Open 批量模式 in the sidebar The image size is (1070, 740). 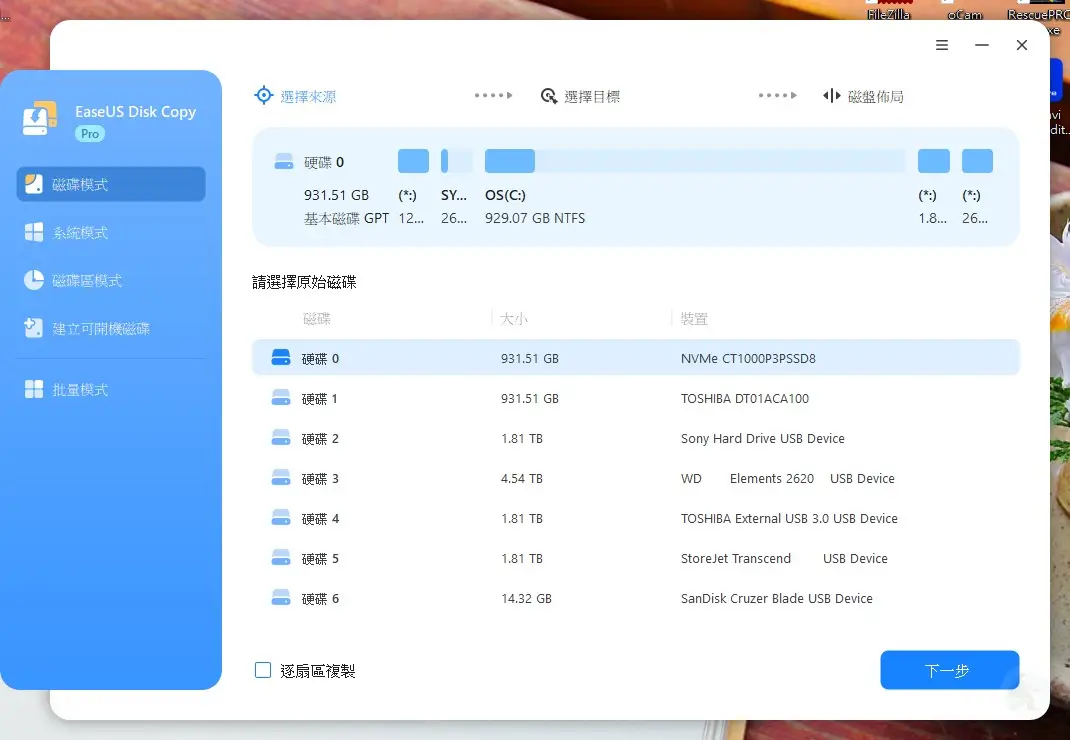pyautogui.click(x=111, y=389)
